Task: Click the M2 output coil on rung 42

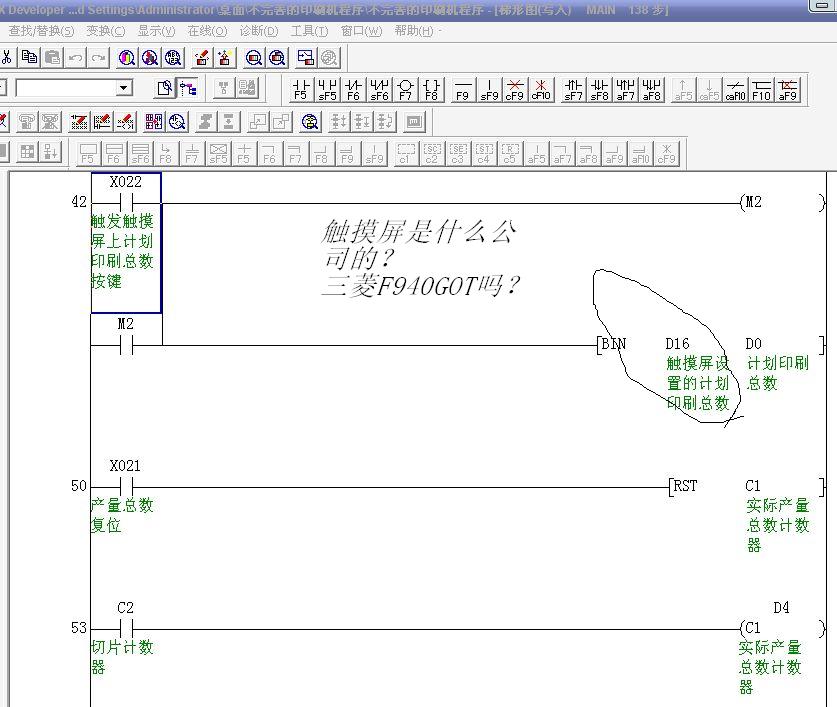Action: pyautogui.click(x=752, y=202)
